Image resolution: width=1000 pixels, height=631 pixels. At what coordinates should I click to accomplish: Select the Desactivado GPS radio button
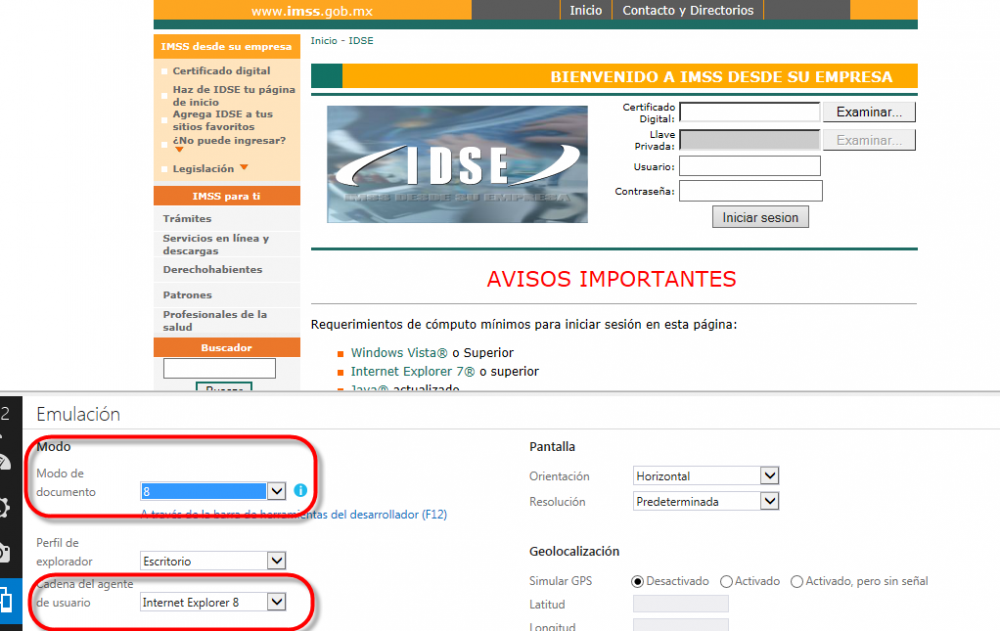(637, 581)
